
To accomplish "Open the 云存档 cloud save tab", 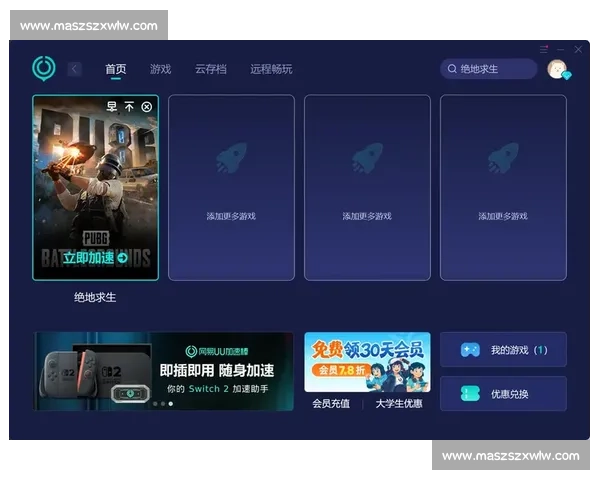I will click(x=210, y=69).
